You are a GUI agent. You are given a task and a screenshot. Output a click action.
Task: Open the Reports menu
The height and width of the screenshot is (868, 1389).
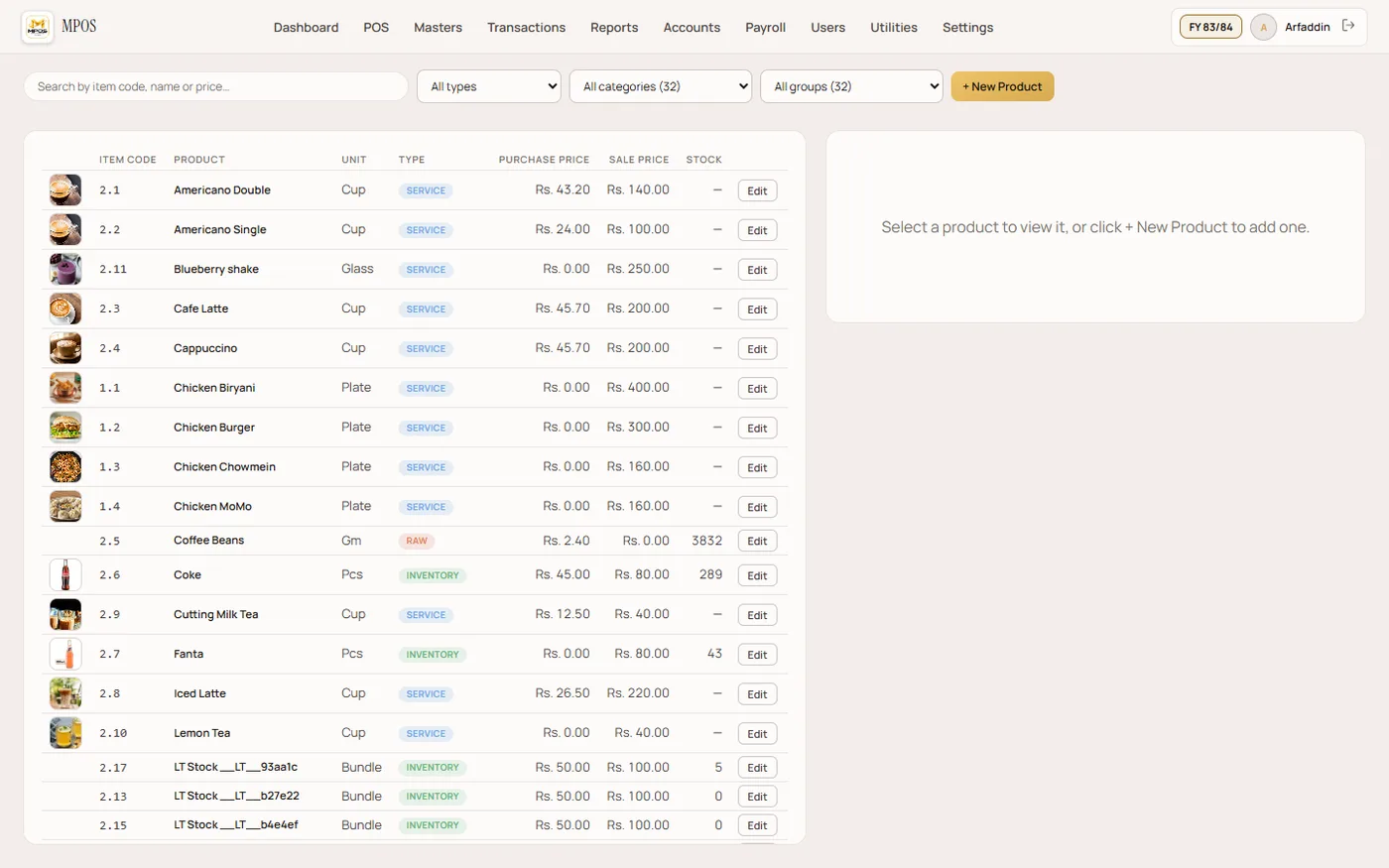click(614, 27)
